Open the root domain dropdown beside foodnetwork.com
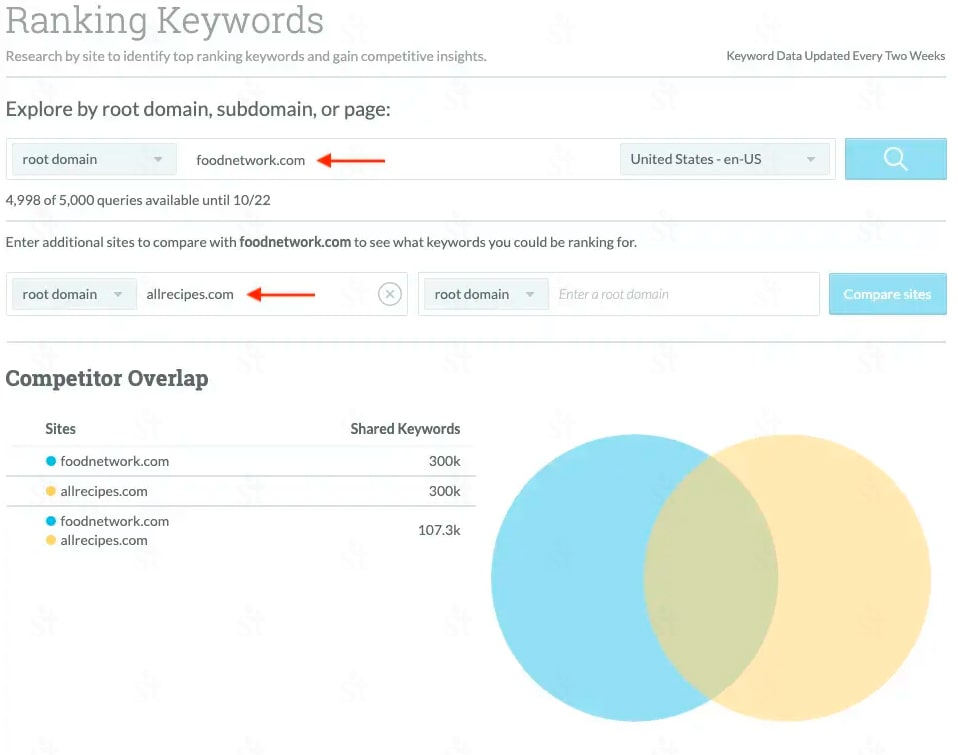Screen dimensions: 958x755 tap(94, 159)
